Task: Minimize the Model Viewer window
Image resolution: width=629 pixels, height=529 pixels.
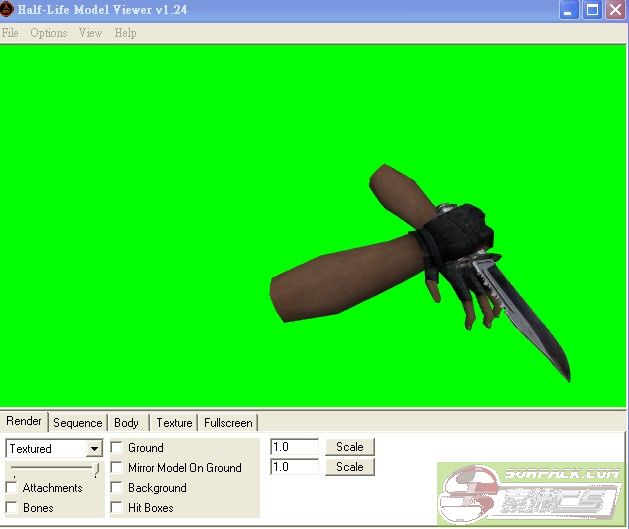Action: tap(569, 11)
